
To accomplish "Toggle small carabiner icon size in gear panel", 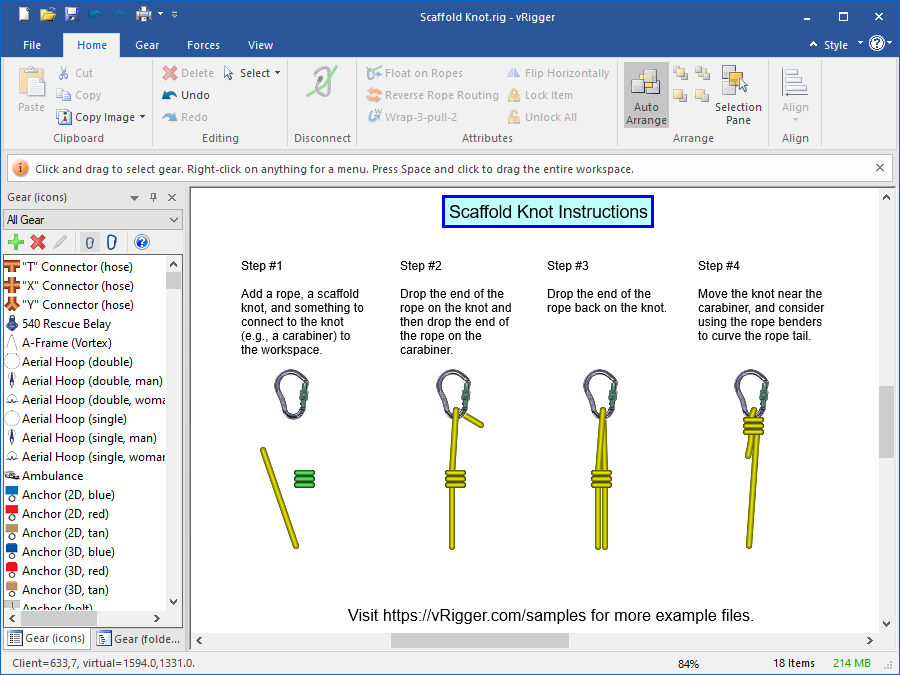I will 89,242.
